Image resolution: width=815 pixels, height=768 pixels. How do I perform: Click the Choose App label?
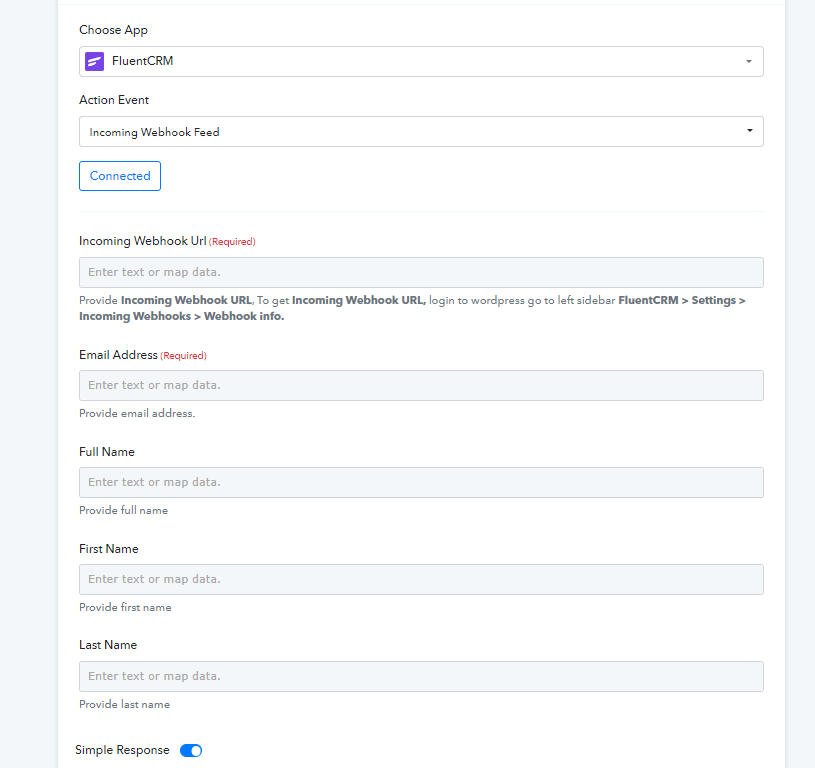(113, 30)
